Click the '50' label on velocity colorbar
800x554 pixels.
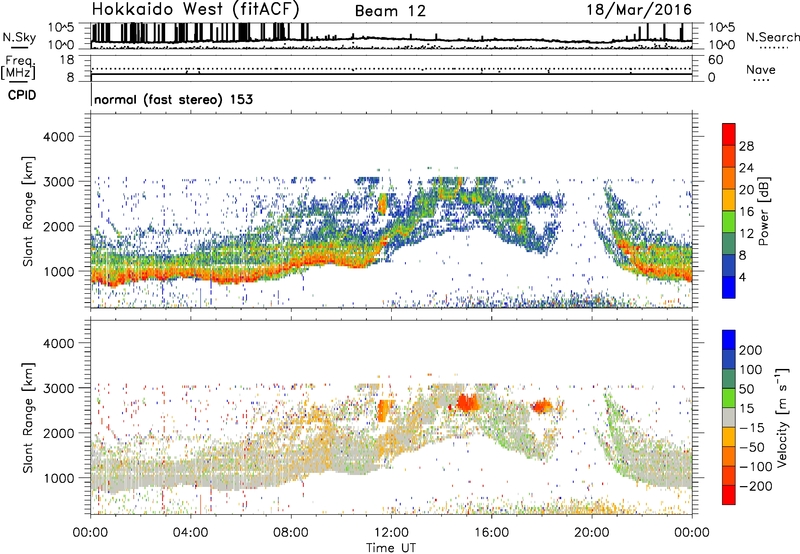pos(746,389)
